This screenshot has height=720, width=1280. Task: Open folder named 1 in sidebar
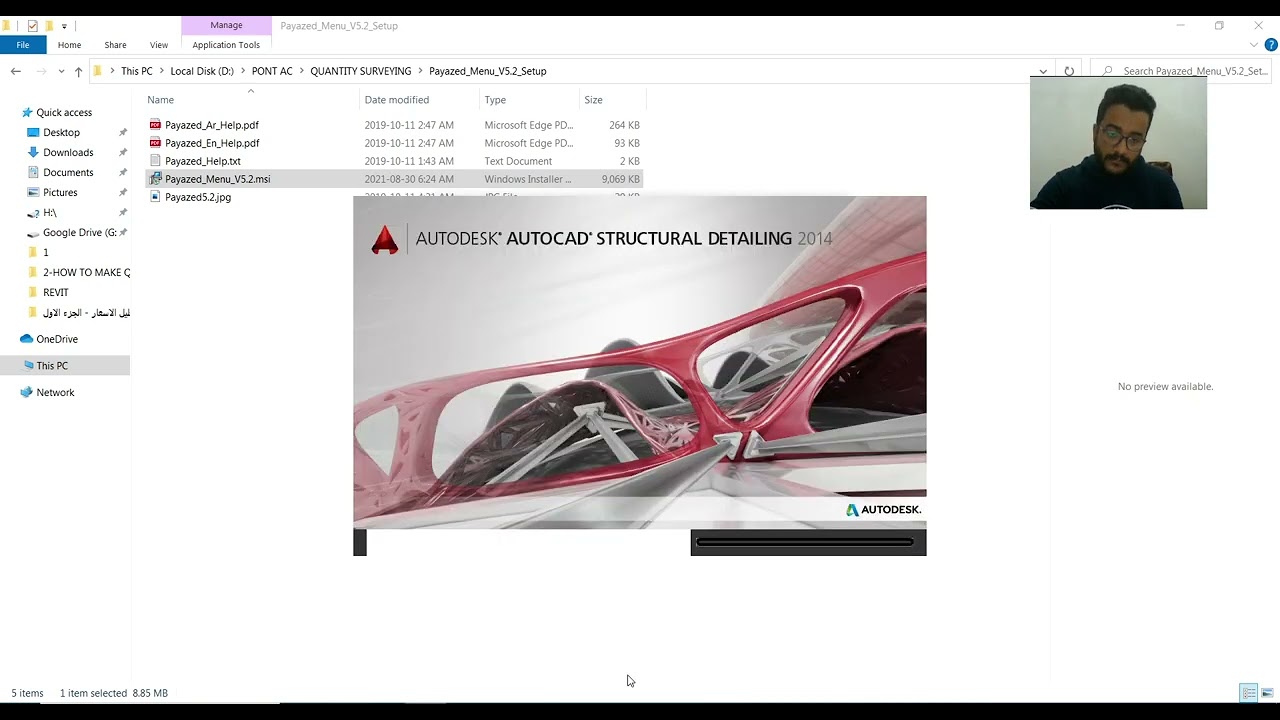point(45,253)
